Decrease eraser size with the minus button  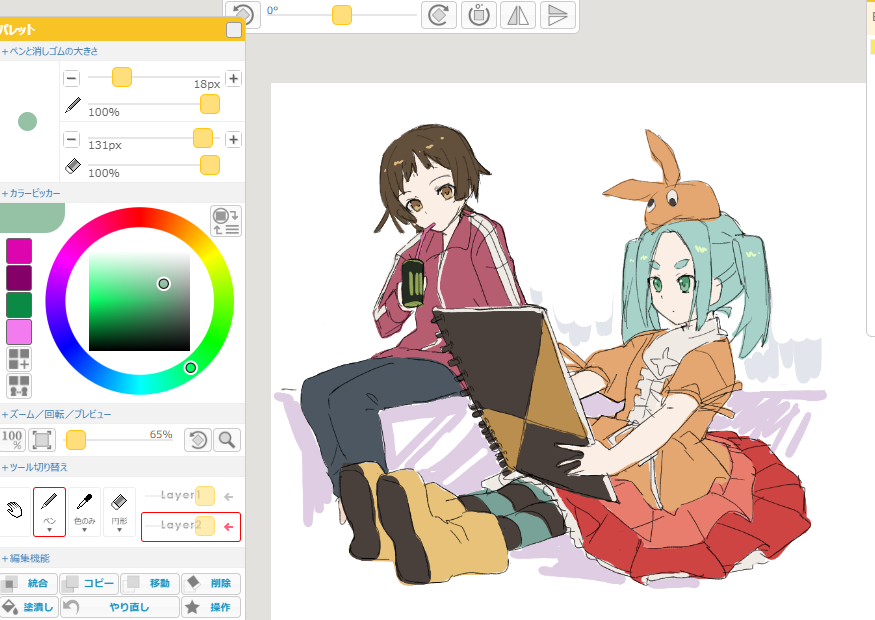coord(71,139)
